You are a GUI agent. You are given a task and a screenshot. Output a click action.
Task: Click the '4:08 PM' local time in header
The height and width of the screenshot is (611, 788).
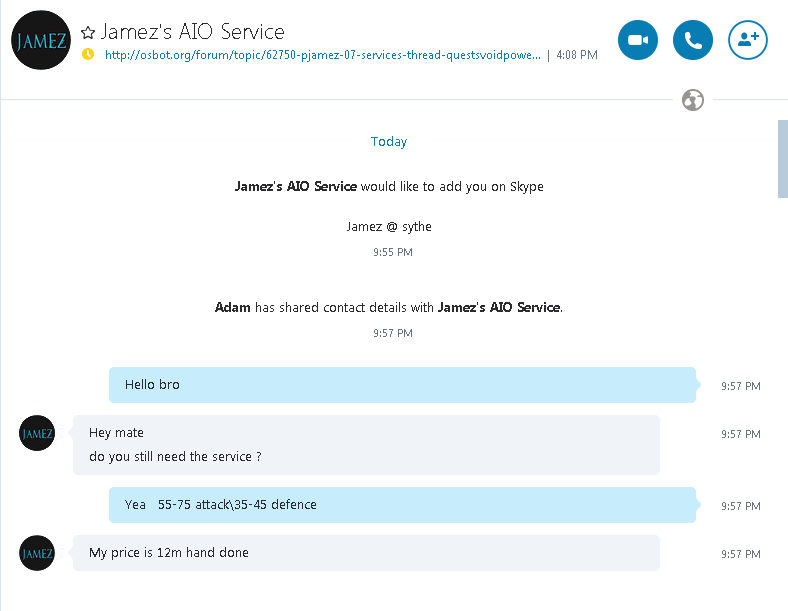point(577,55)
